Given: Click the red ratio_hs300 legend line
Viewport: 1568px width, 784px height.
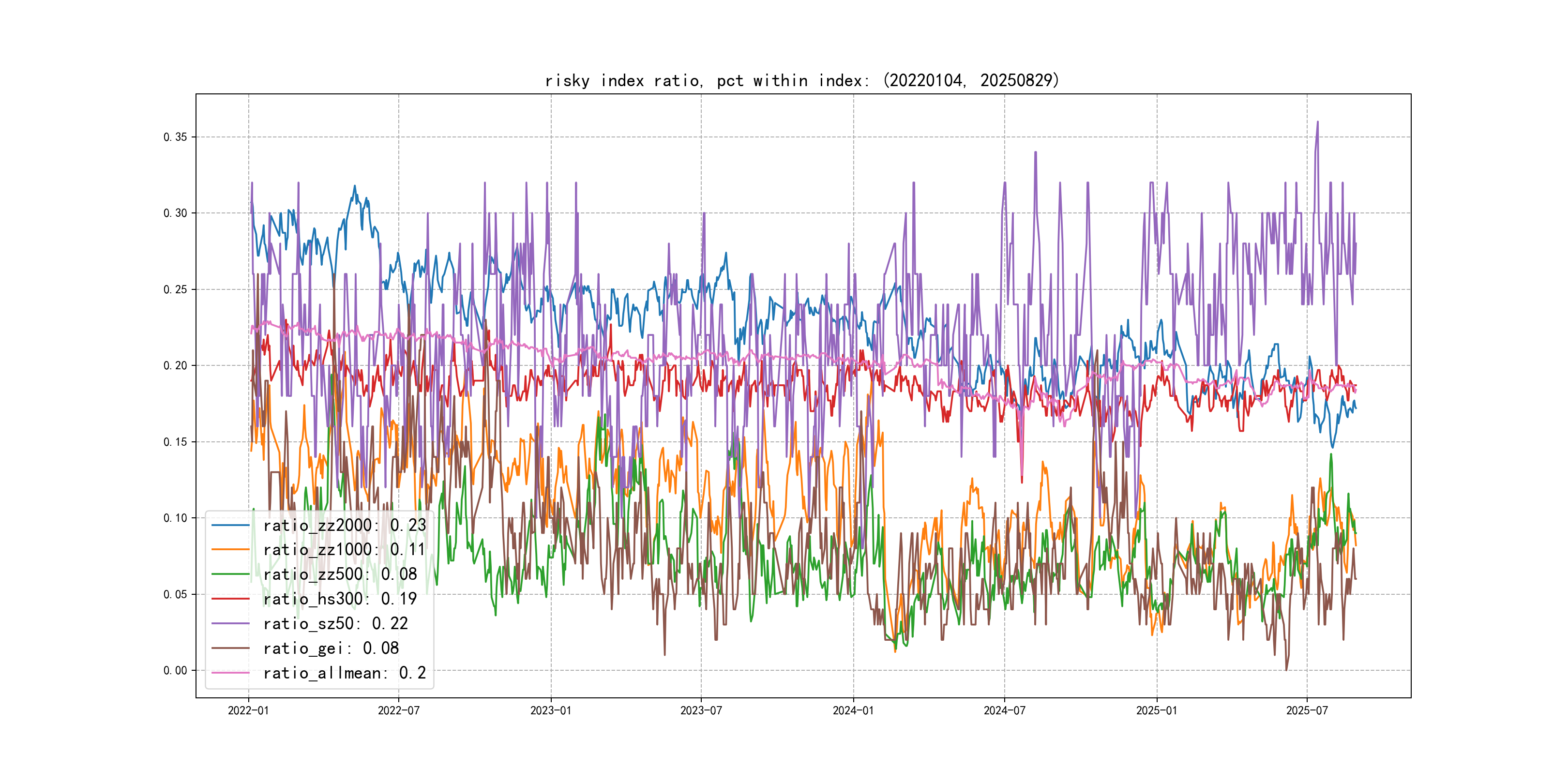Looking at the screenshot, I should pos(230,599).
